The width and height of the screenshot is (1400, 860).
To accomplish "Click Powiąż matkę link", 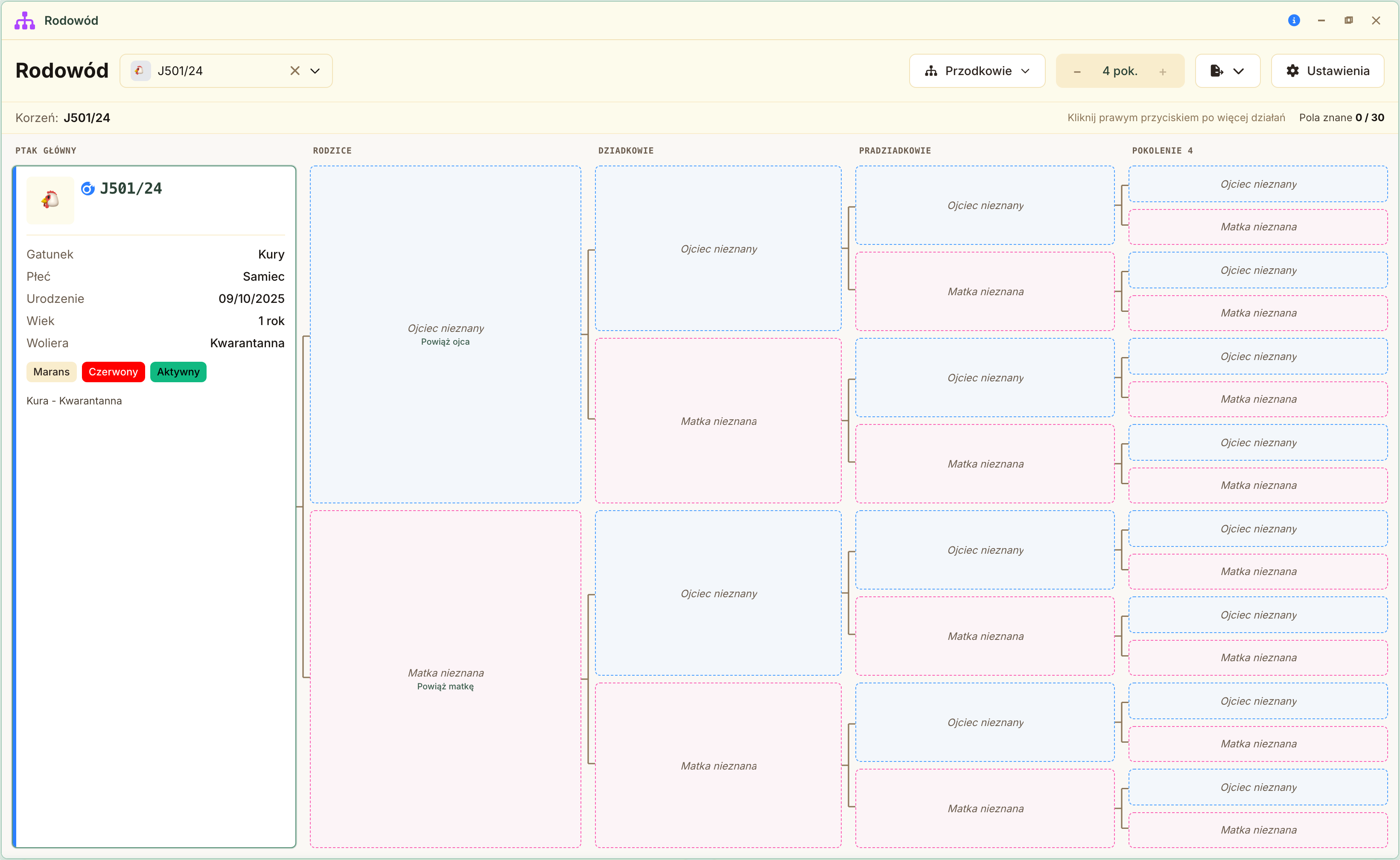I will 445,686.
